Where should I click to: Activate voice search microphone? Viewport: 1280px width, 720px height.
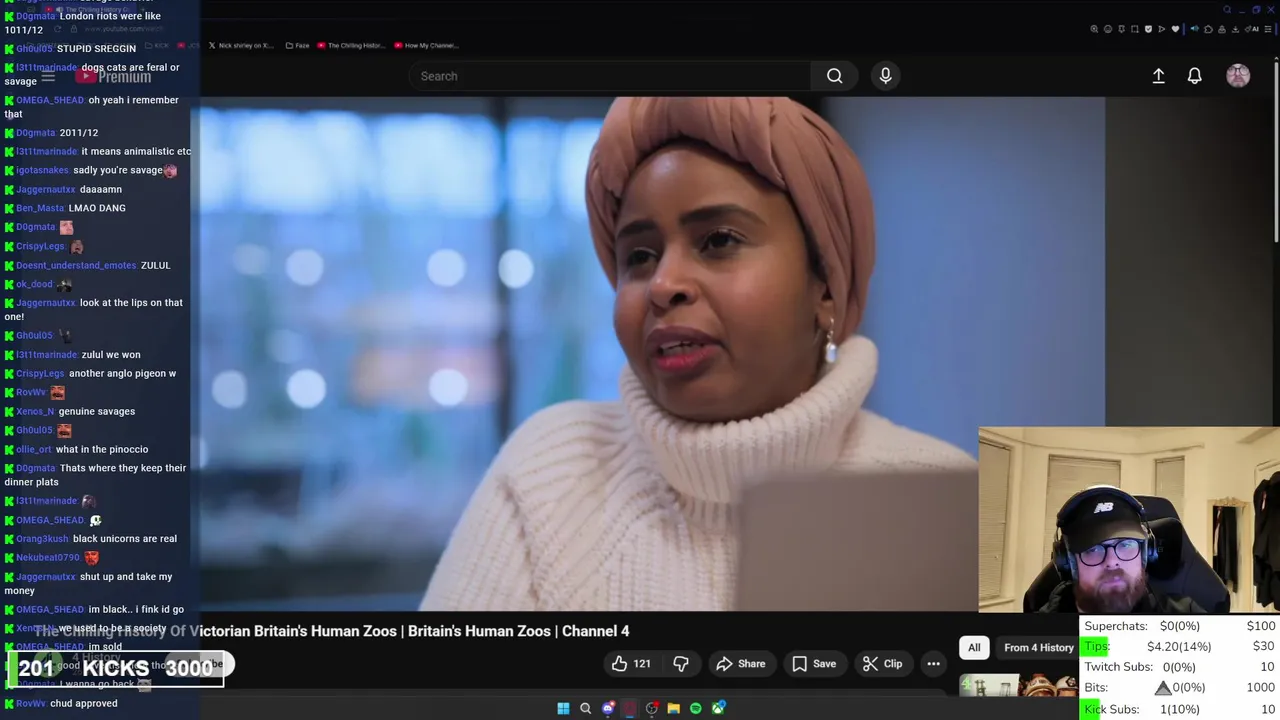tap(885, 76)
